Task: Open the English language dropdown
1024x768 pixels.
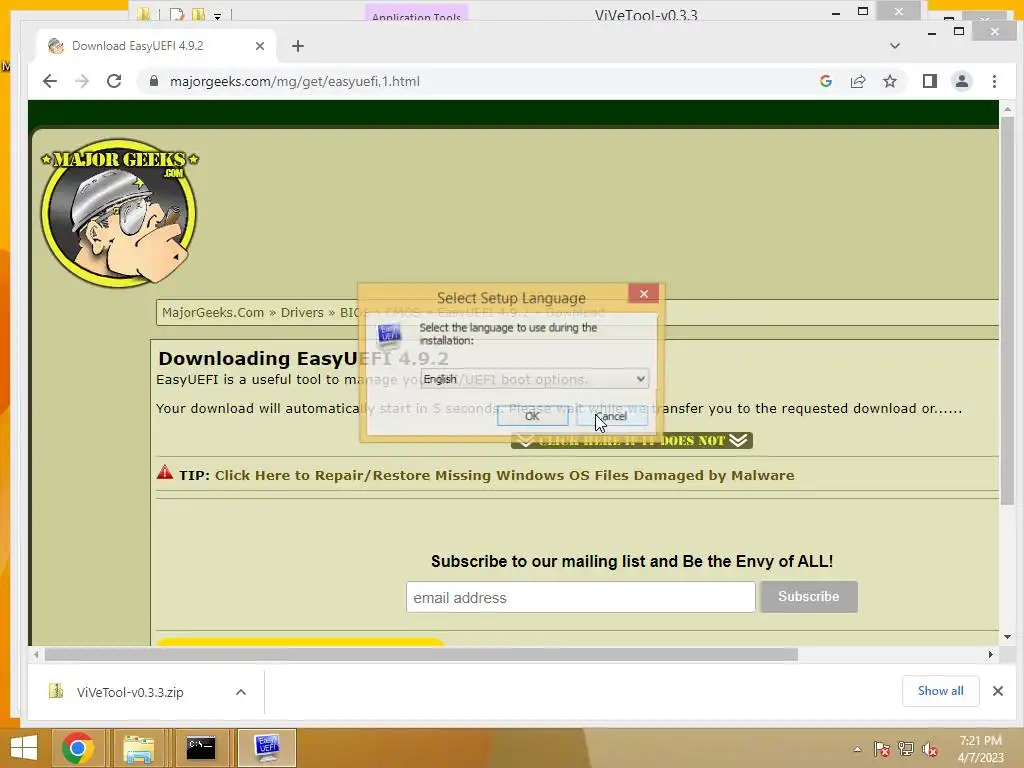Action: click(534, 379)
